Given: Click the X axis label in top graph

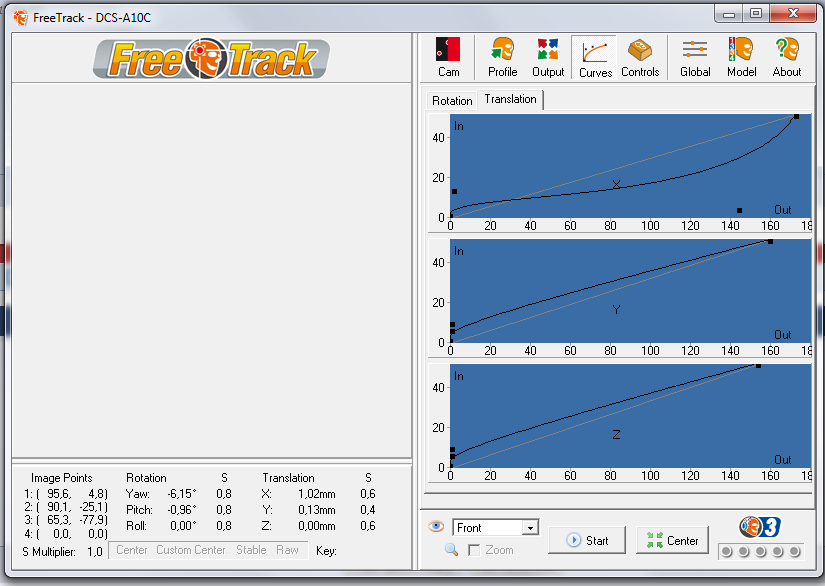Looking at the screenshot, I should tap(616, 184).
